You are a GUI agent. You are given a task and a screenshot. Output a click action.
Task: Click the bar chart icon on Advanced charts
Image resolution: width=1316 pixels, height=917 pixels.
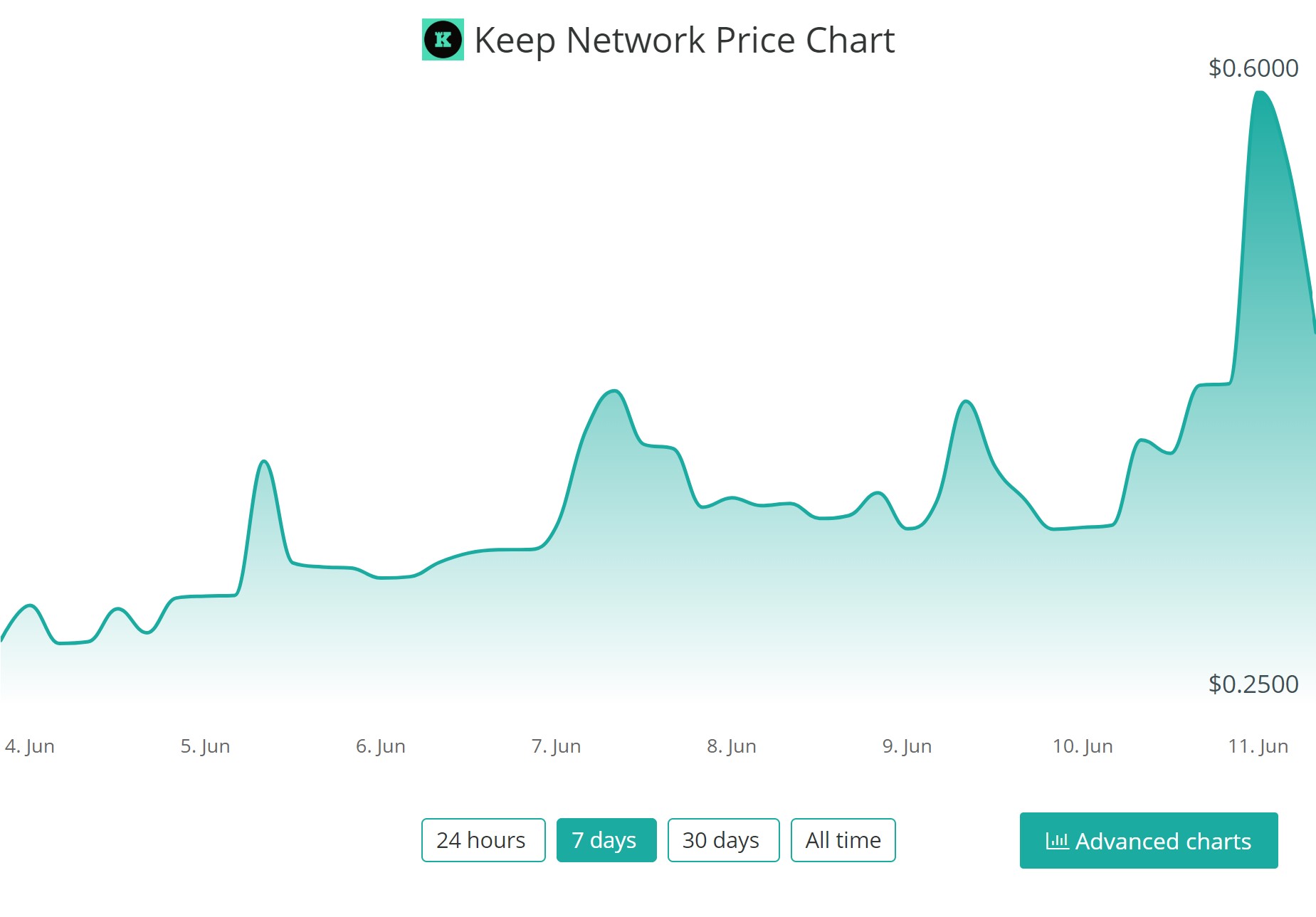click(x=1056, y=841)
